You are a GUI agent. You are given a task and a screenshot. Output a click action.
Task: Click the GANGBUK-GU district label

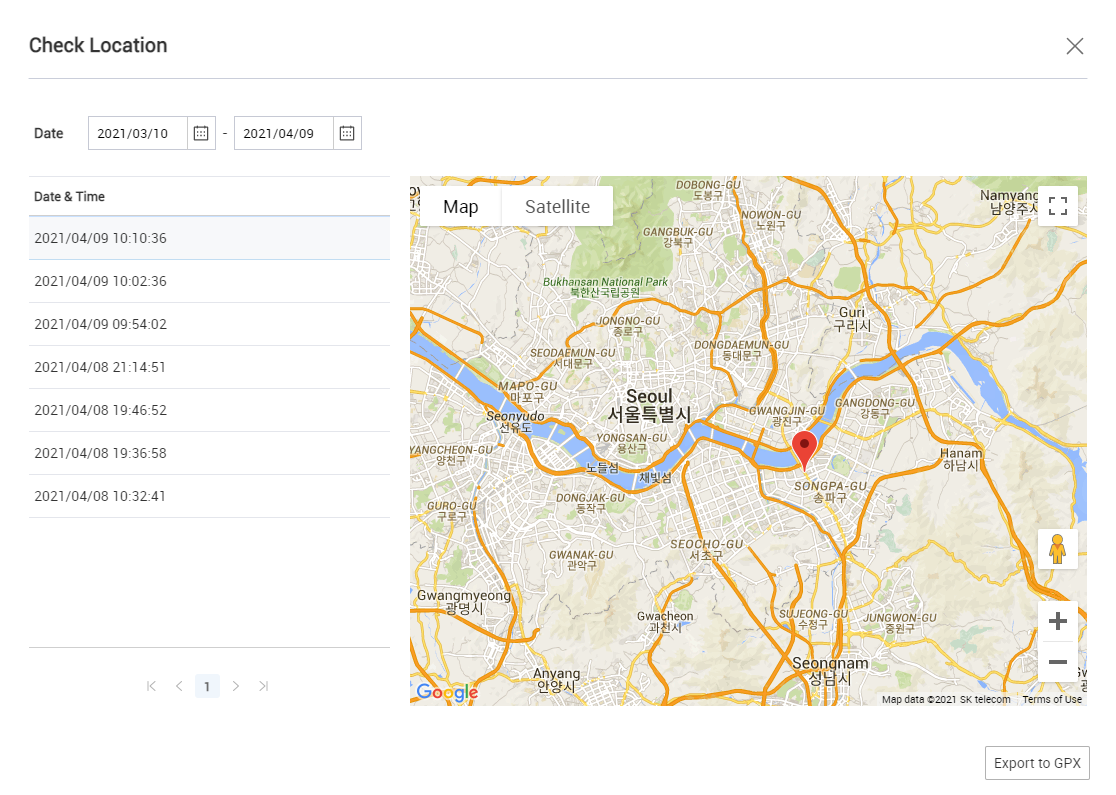coord(678,237)
